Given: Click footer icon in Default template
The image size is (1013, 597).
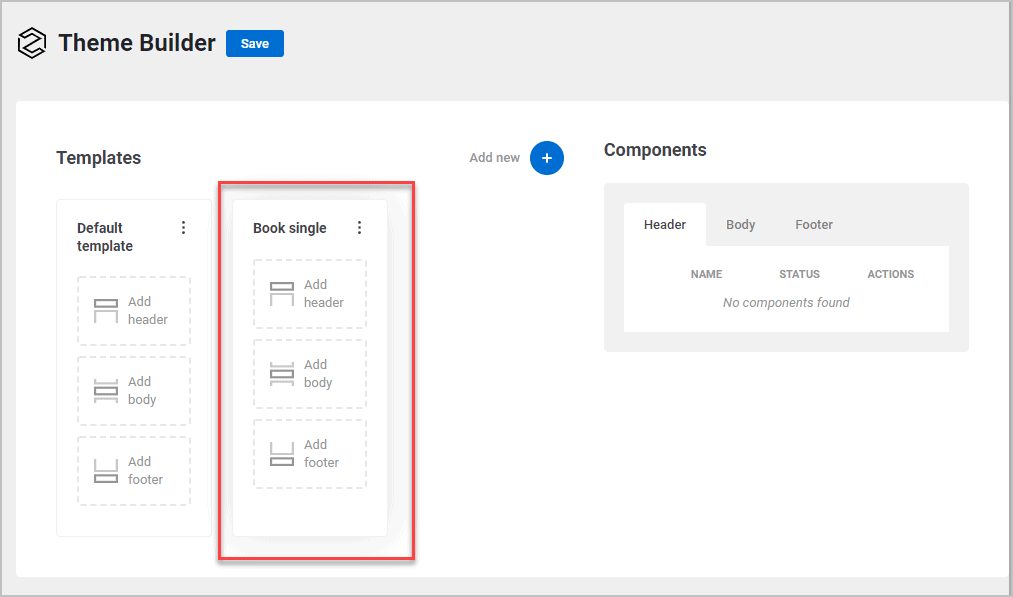Looking at the screenshot, I should (106, 471).
